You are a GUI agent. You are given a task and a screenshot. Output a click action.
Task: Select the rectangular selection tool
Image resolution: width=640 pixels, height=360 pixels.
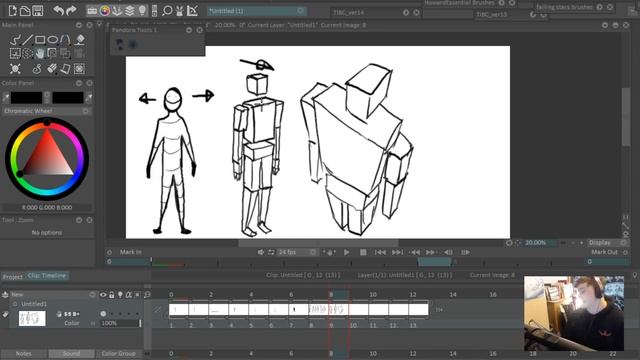click(15, 53)
